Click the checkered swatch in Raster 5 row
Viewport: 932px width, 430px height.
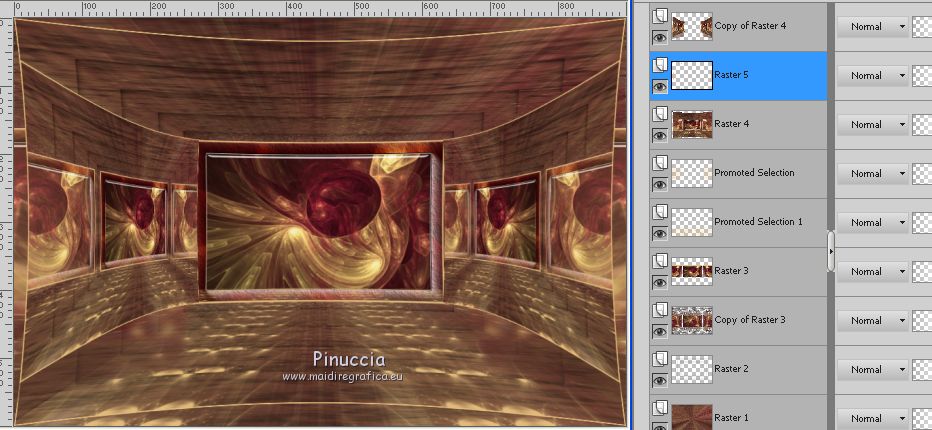tap(922, 76)
